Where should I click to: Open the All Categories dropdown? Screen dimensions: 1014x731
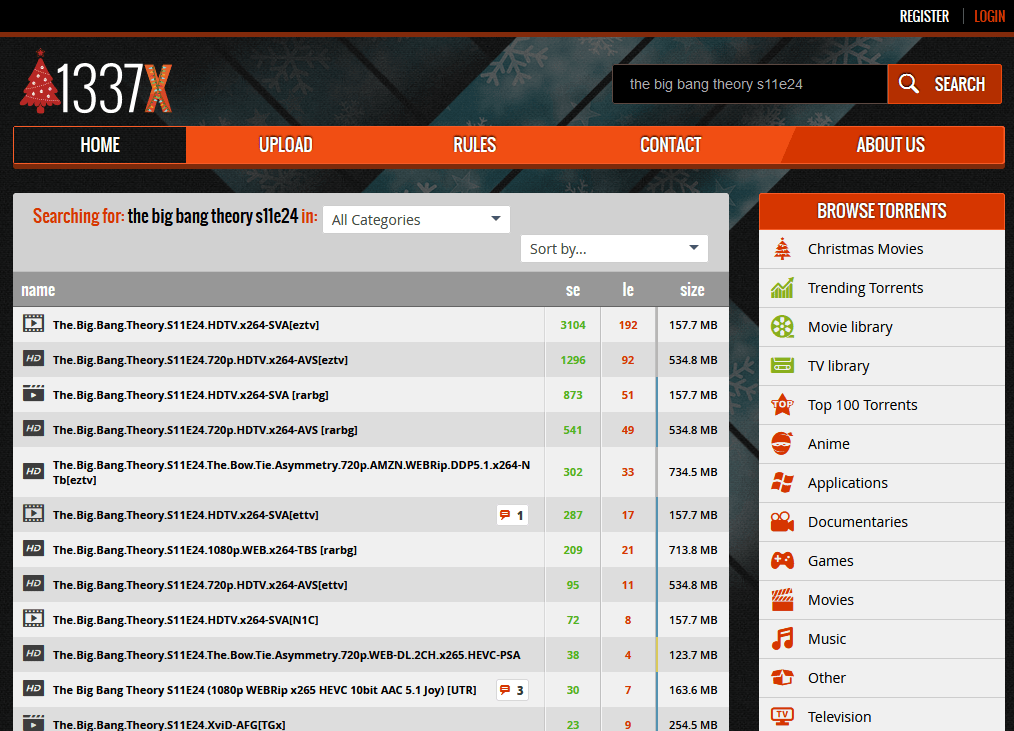click(x=416, y=220)
